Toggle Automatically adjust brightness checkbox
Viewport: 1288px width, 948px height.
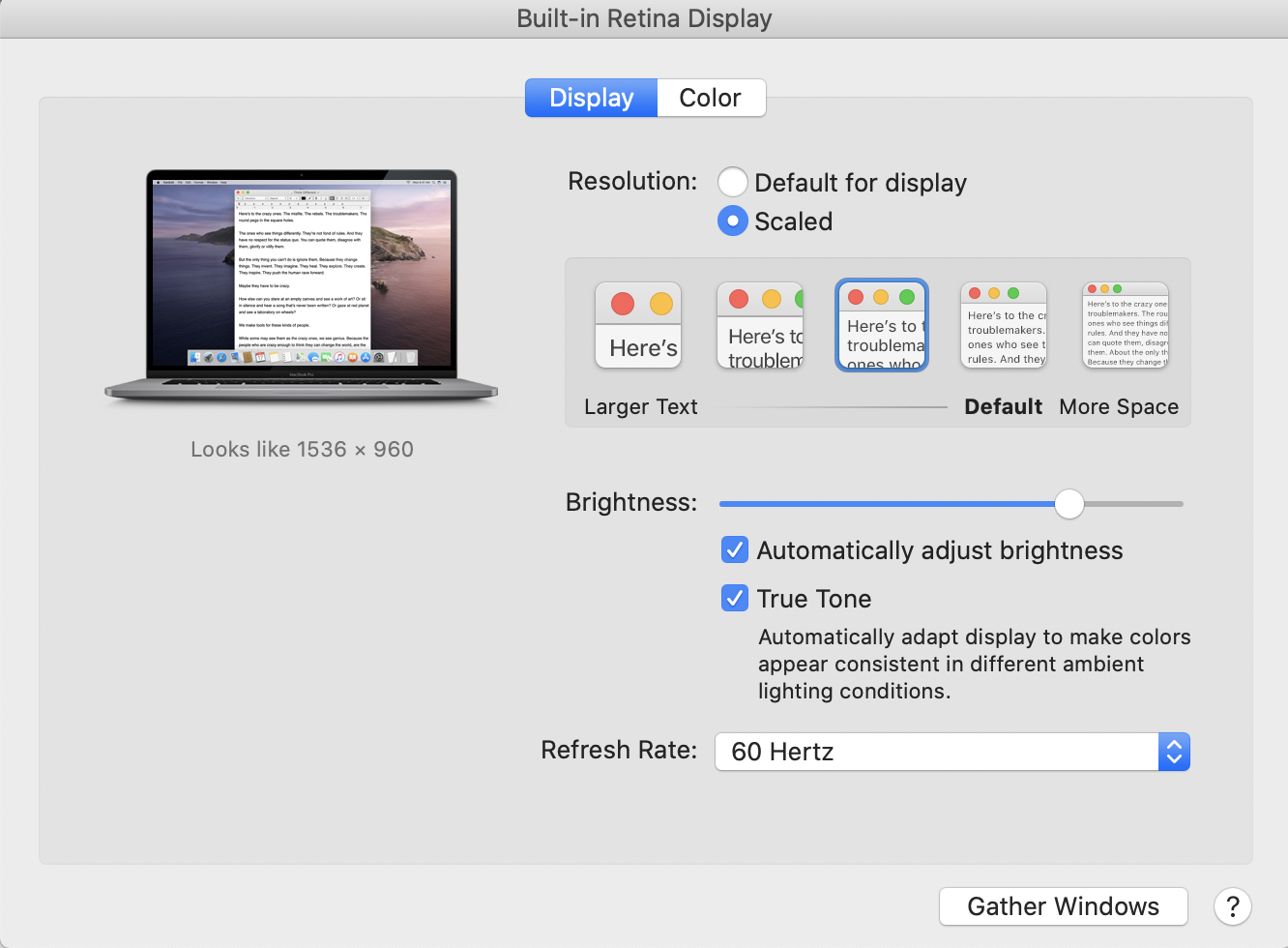tap(735, 550)
